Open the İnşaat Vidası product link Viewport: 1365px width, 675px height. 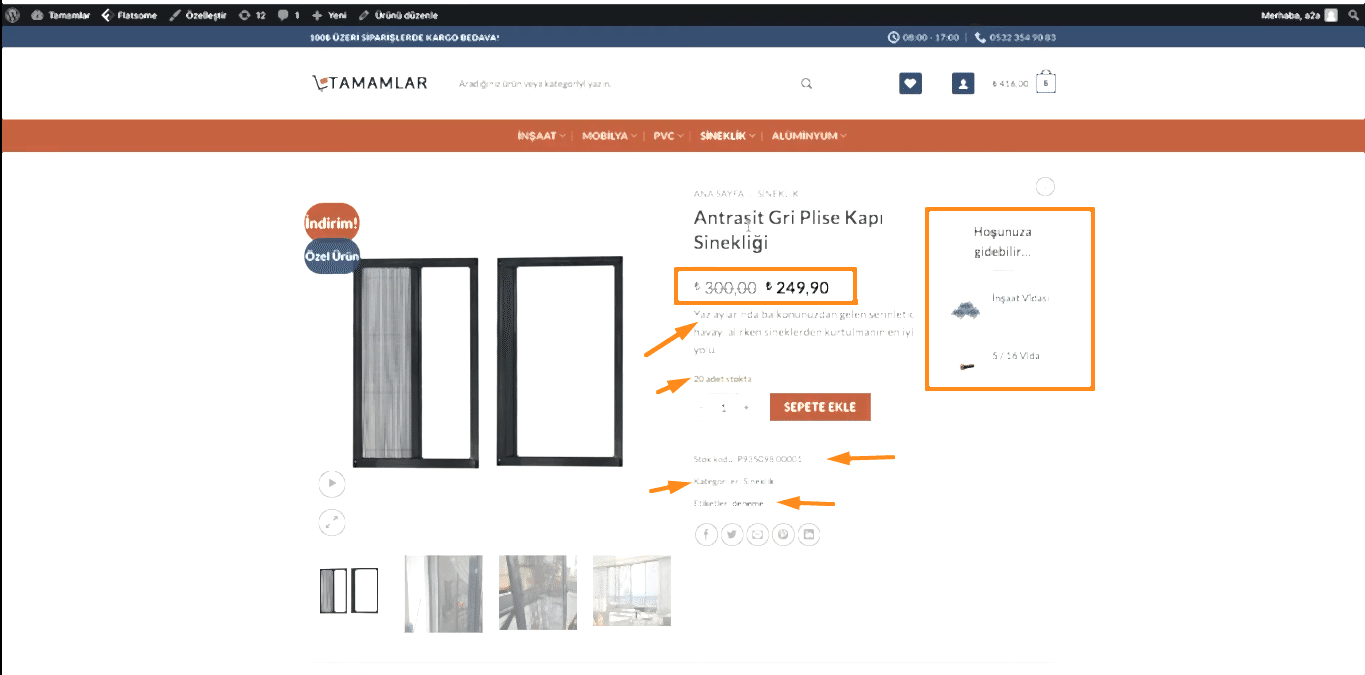coord(1020,298)
